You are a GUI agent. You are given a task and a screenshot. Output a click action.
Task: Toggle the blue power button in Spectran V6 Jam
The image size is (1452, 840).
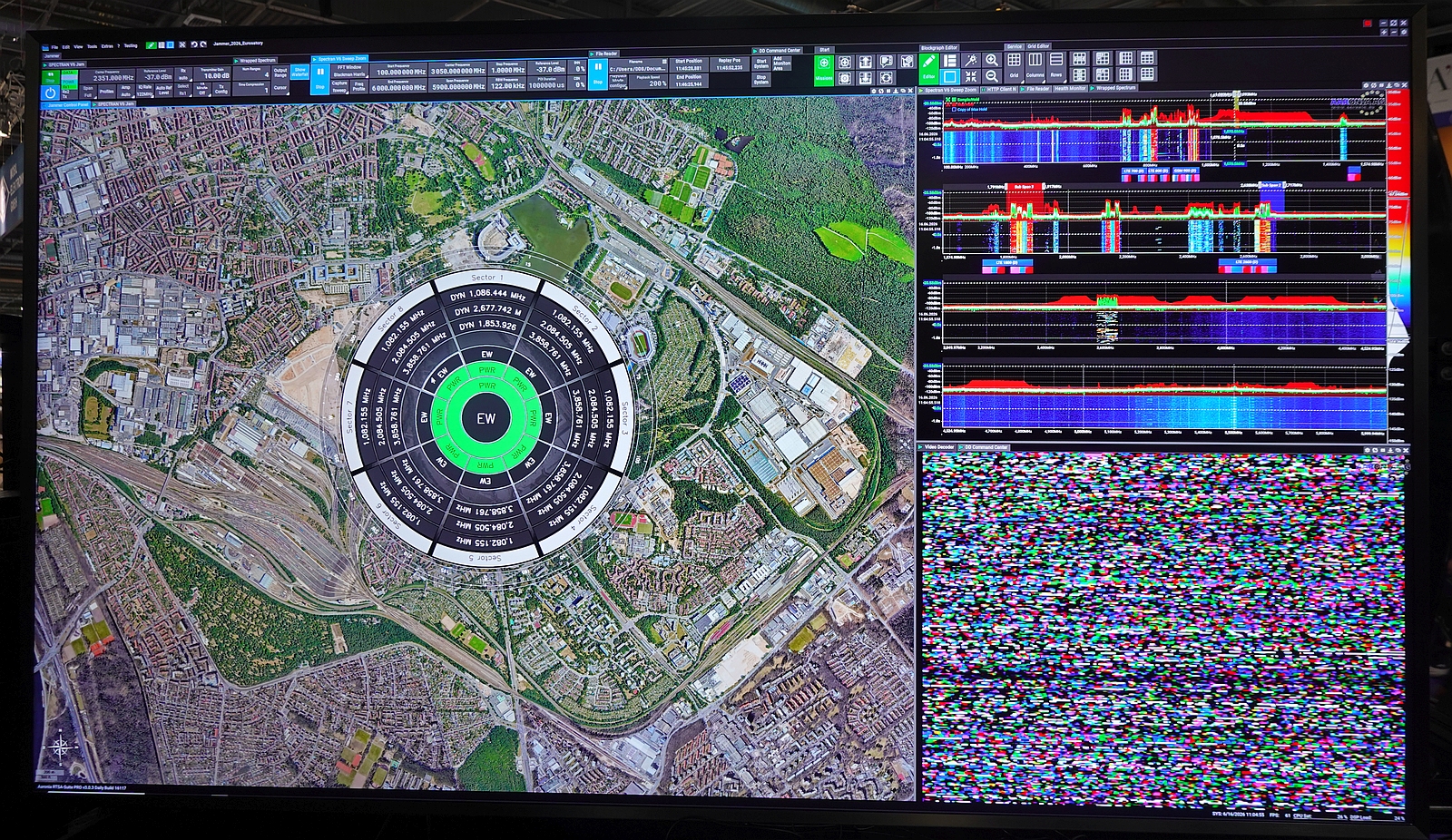51,93
